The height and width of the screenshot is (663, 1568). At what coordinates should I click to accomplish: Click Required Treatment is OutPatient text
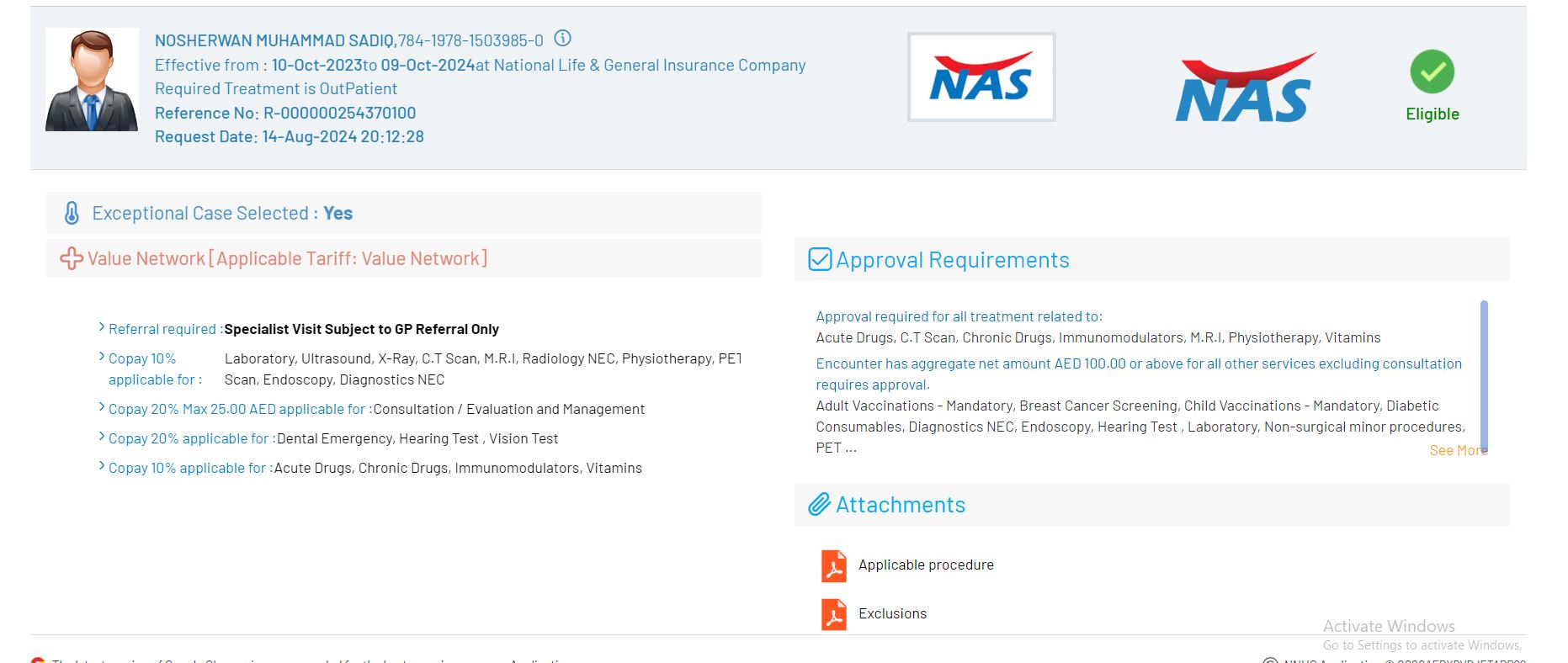[x=276, y=88]
